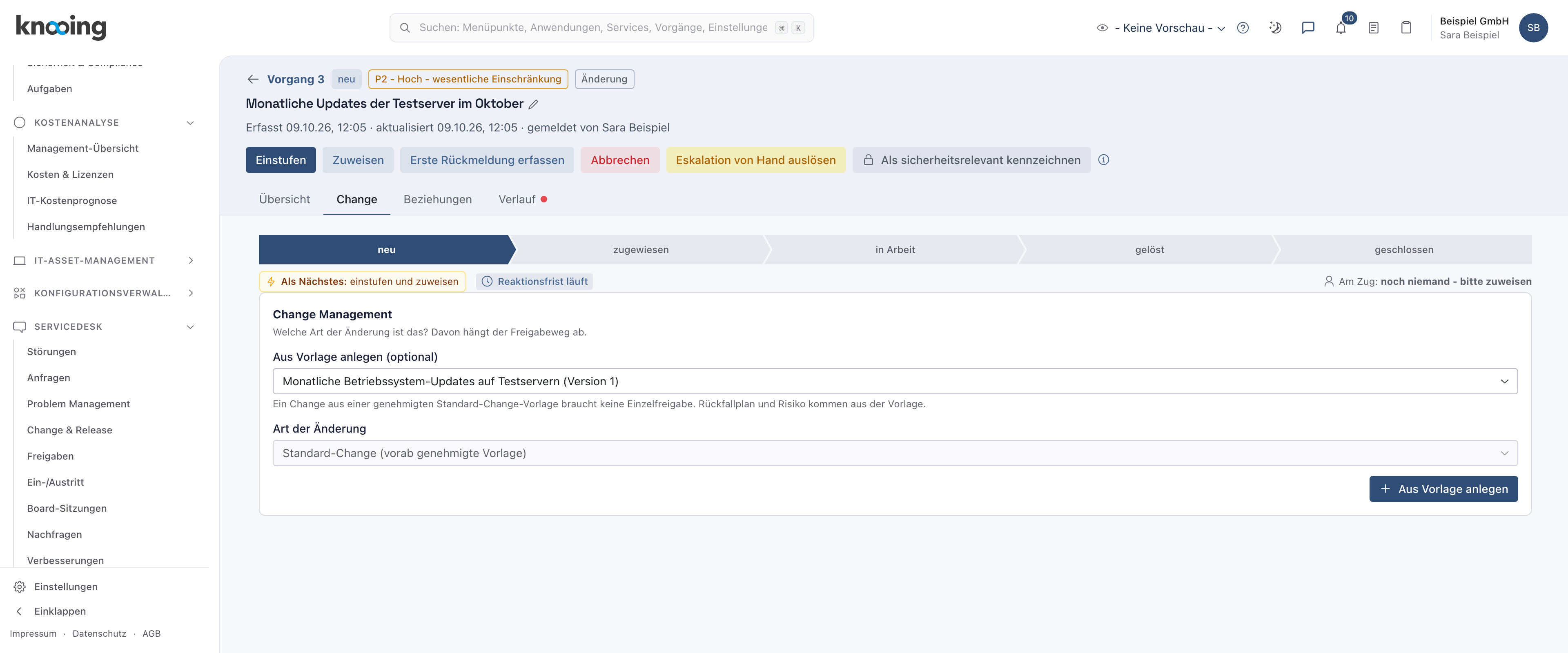Click the Reaktionsfrist läuft badge
Image resolution: width=1568 pixels, height=653 pixels.
(x=535, y=282)
